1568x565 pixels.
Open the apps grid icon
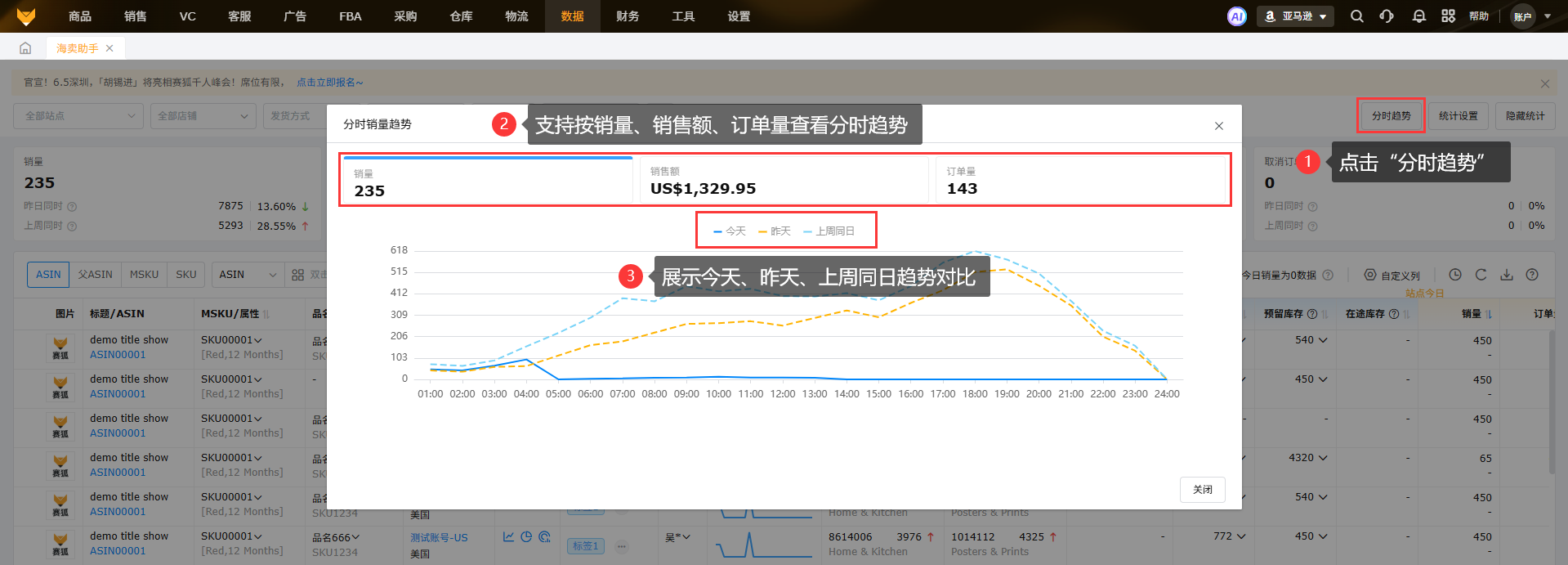(x=1449, y=16)
